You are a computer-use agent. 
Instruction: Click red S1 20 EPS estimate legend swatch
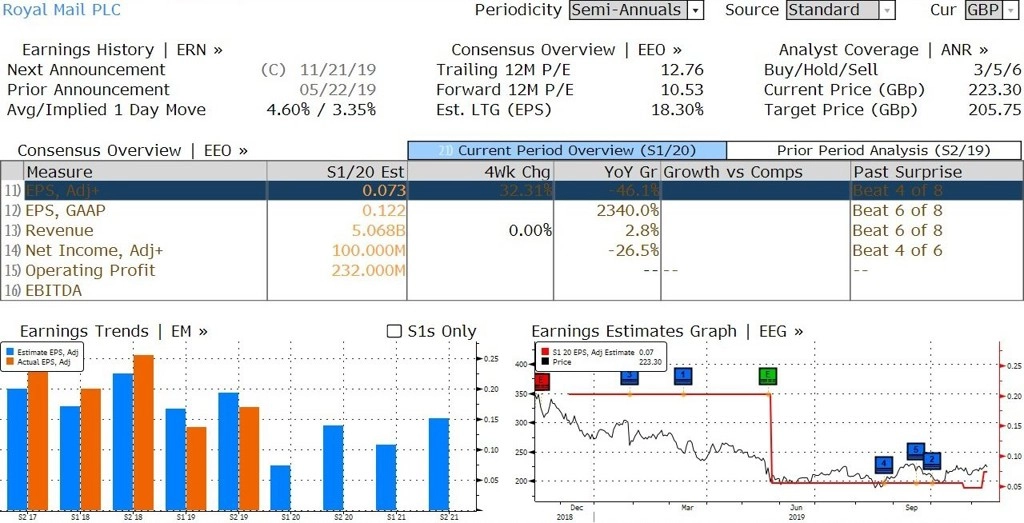click(544, 353)
